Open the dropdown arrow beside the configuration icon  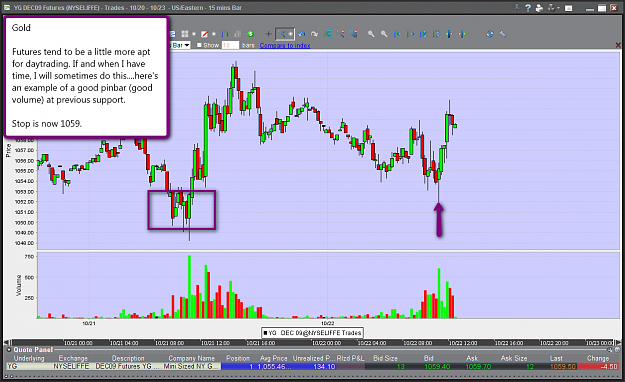[x=558, y=8]
